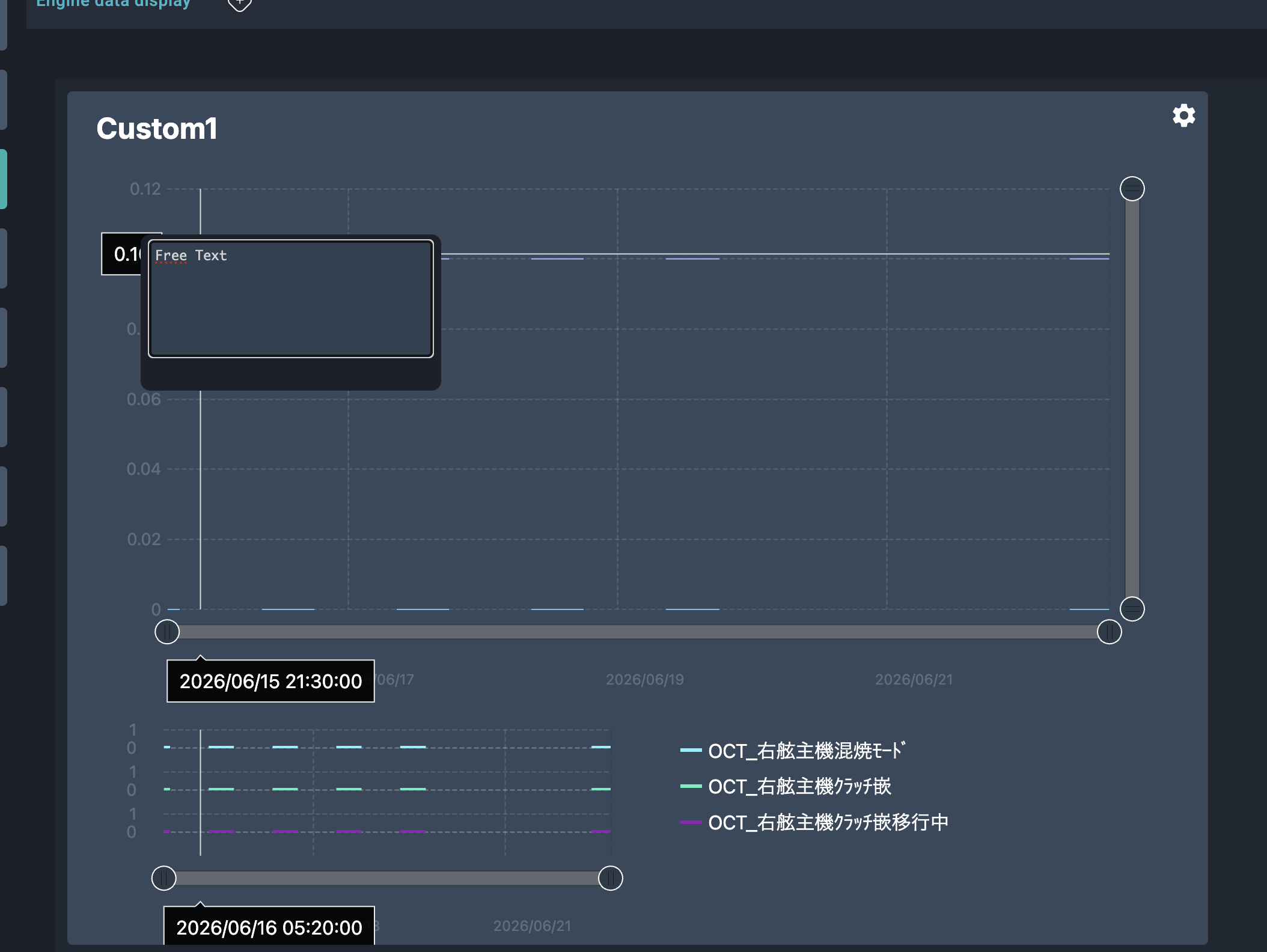Select the lower chart left range handle
1267x952 pixels.
164,878
